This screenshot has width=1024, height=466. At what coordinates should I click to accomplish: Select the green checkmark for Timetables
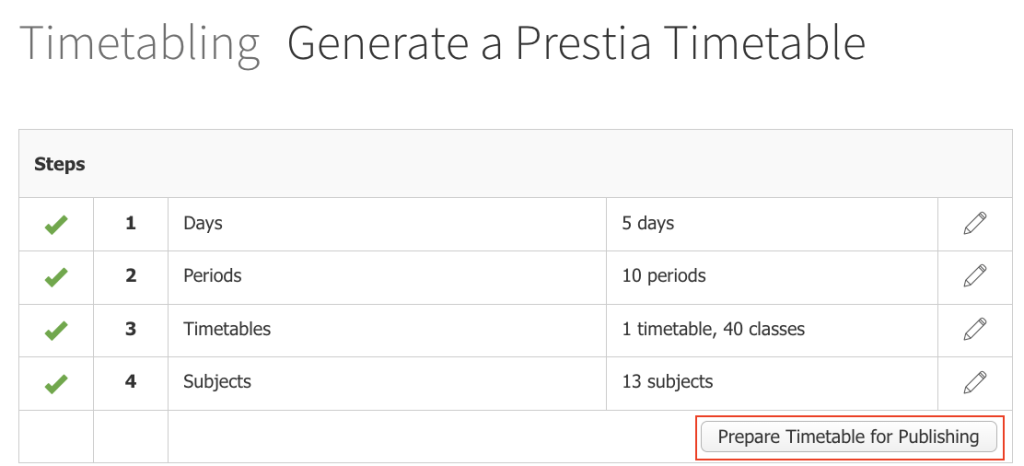point(56,331)
